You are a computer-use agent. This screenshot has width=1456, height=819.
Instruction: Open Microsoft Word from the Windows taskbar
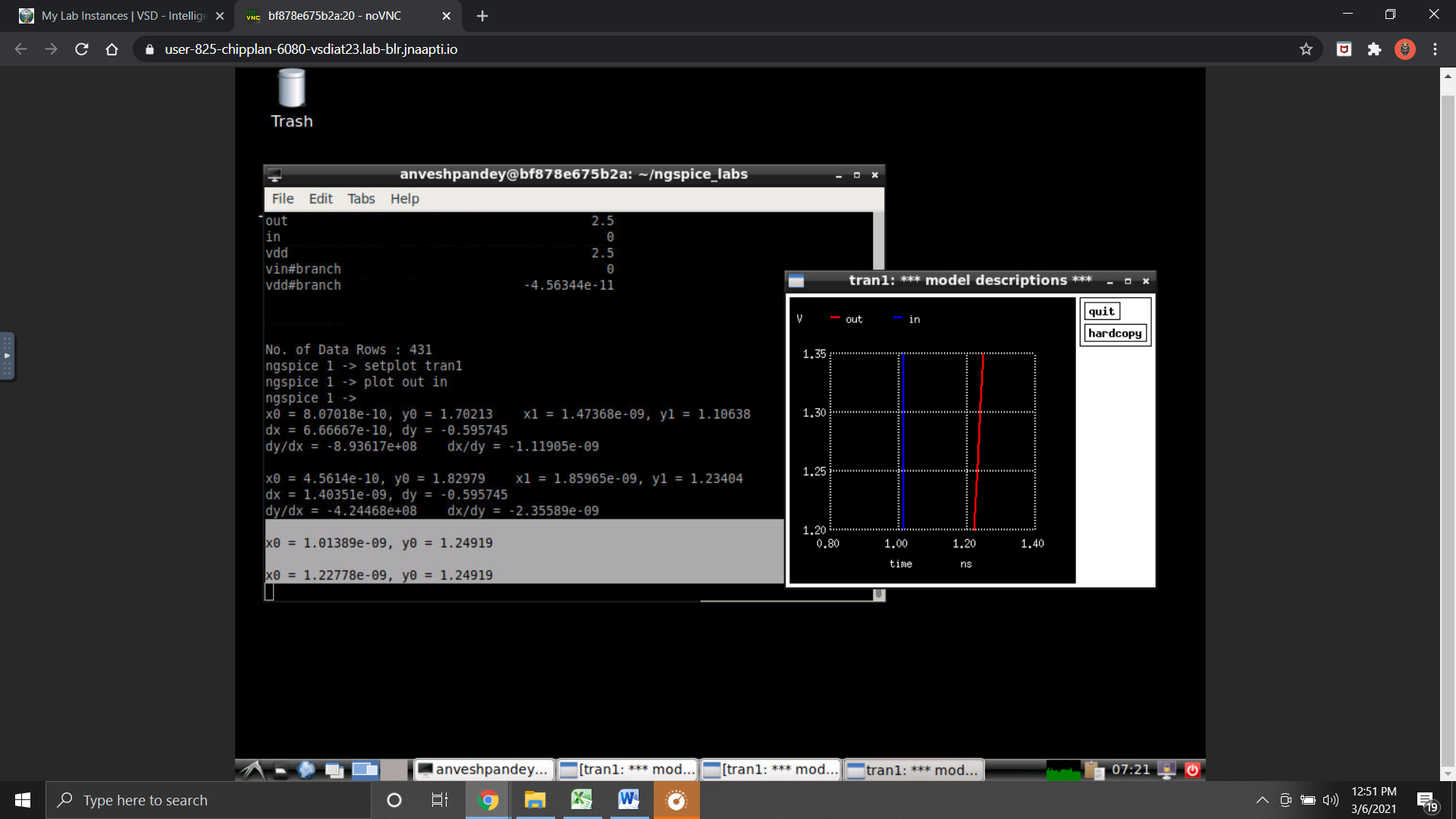(628, 799)
